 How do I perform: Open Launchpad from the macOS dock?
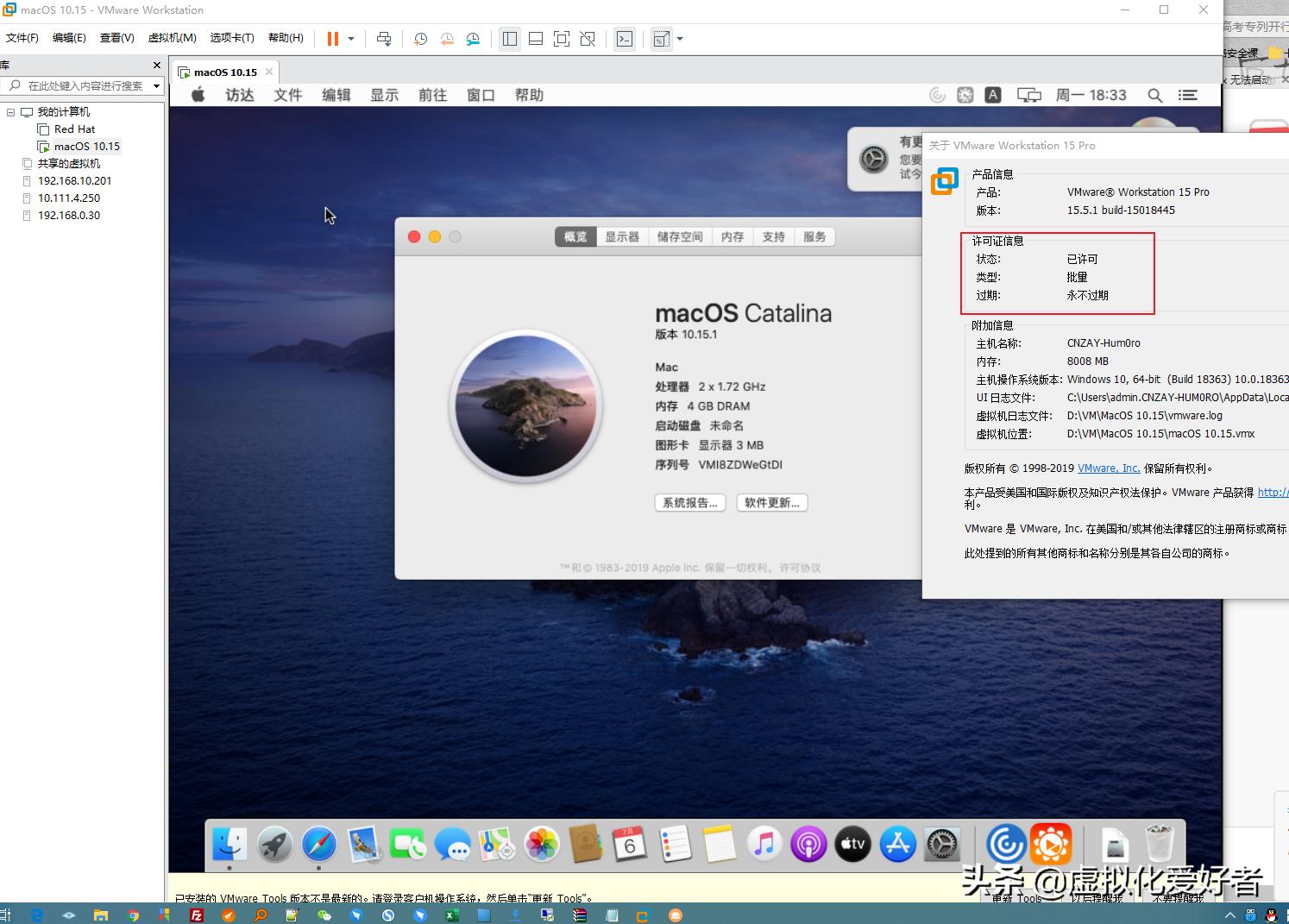(274, 844)
